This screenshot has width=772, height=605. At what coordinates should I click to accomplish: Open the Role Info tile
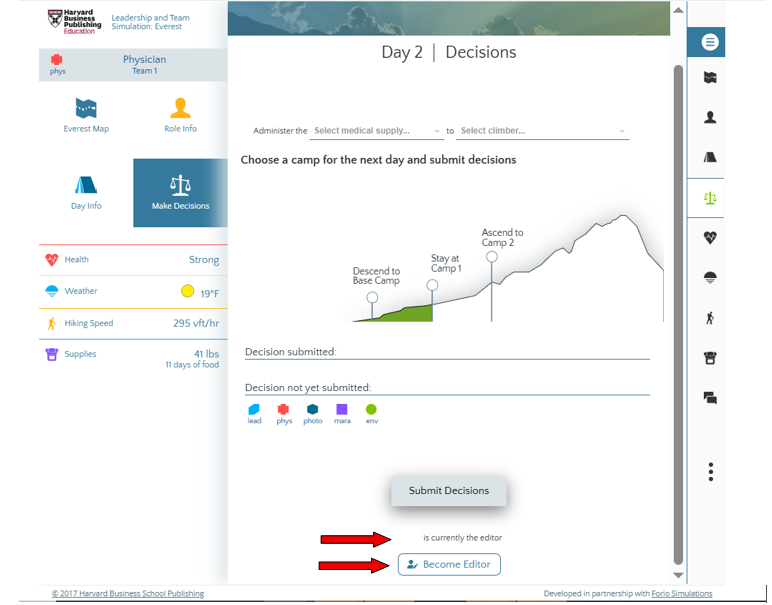[x=180, y=115]
